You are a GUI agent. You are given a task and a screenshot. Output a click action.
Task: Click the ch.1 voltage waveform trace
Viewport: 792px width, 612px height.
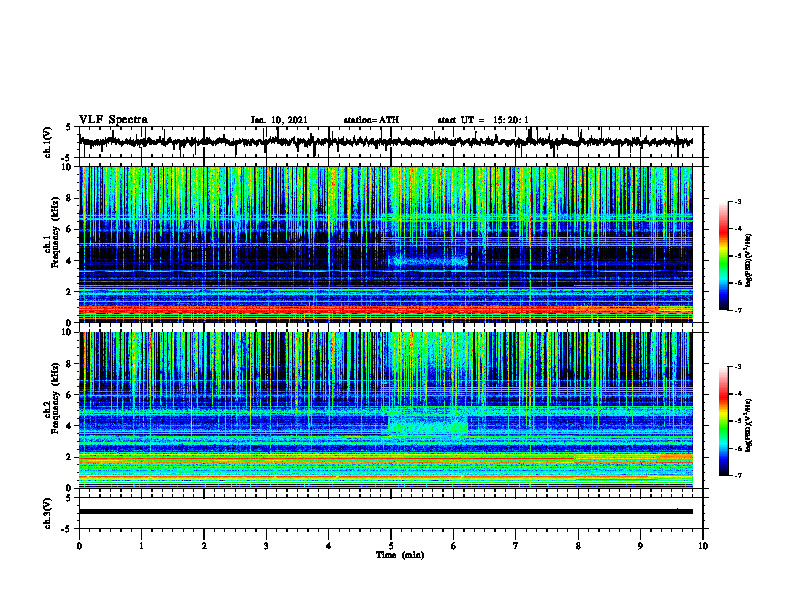click(x=385, y=142)
